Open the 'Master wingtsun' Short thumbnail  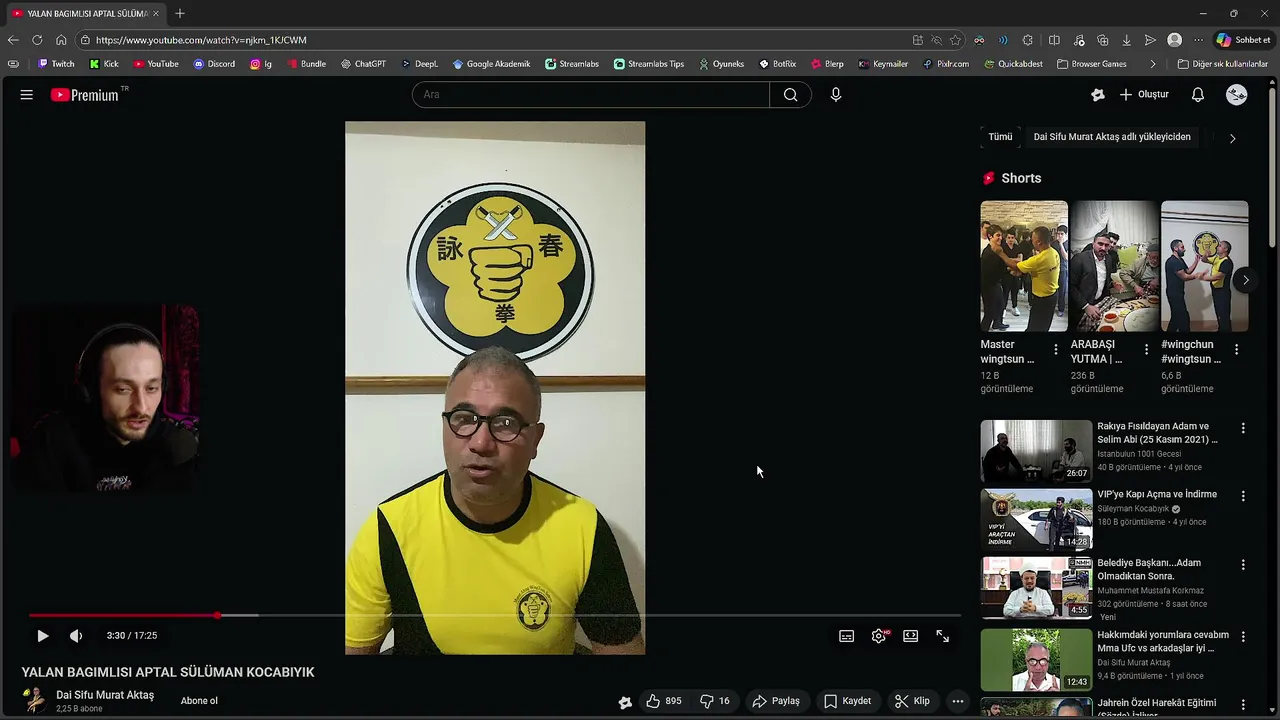1024,266
